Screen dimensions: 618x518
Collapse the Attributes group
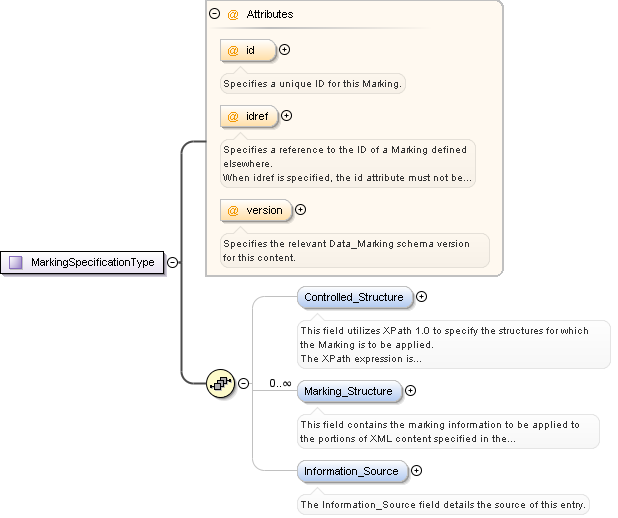(214, 15)
